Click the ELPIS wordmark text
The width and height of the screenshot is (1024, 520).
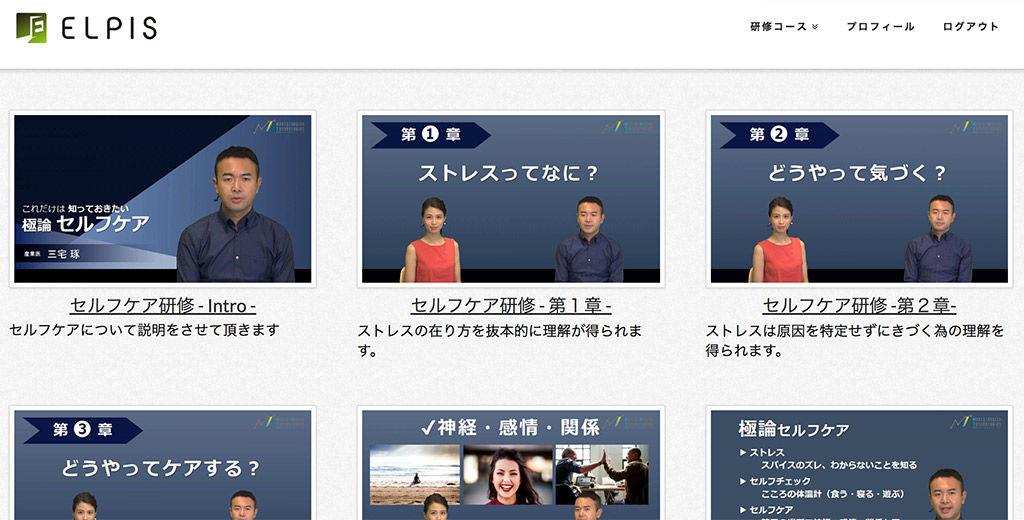[109, 28]
